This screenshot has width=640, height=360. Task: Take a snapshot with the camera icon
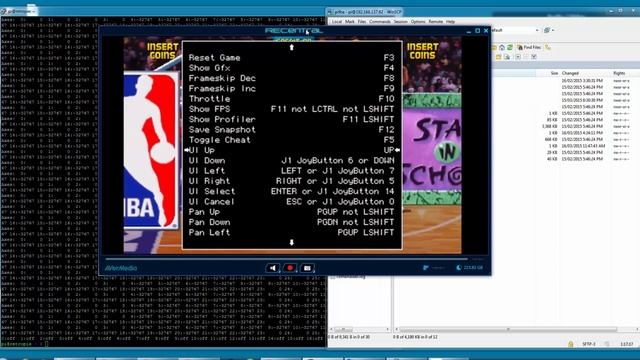click(x=307, y=268)
